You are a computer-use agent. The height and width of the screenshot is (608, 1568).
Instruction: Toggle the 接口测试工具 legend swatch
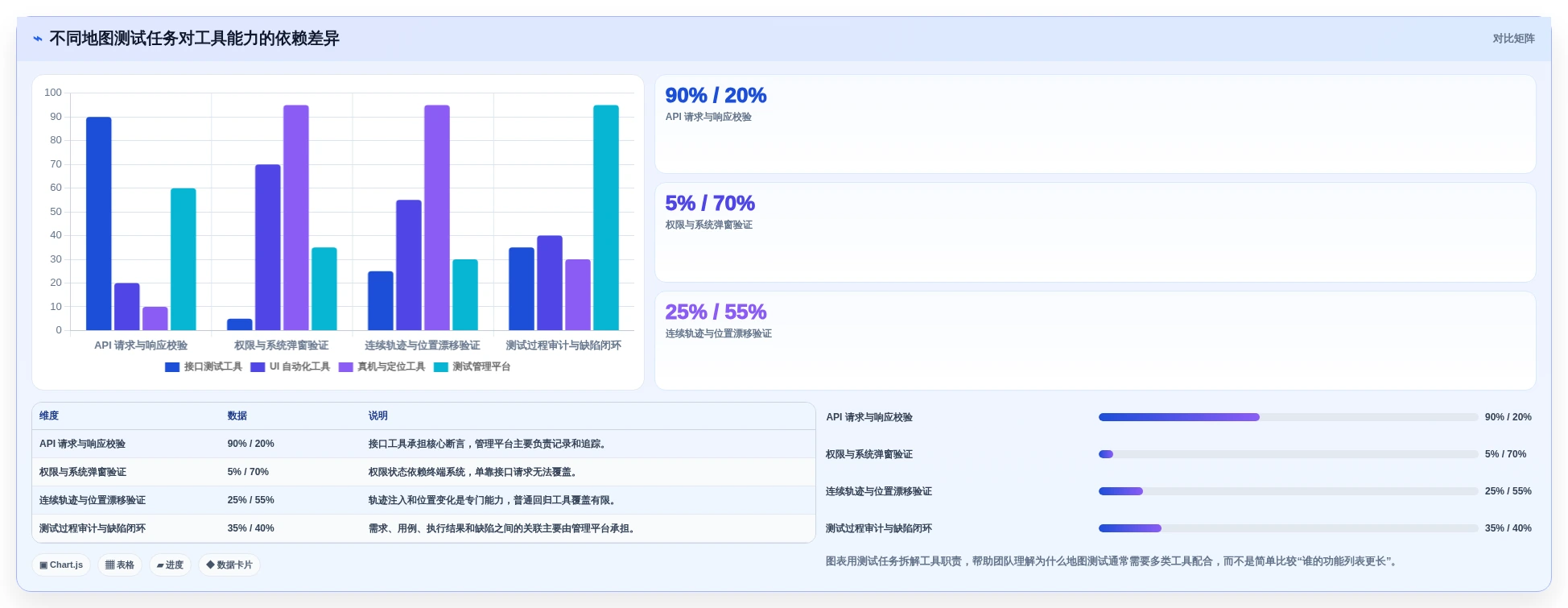pyautogui.click(x=172, y=367)
